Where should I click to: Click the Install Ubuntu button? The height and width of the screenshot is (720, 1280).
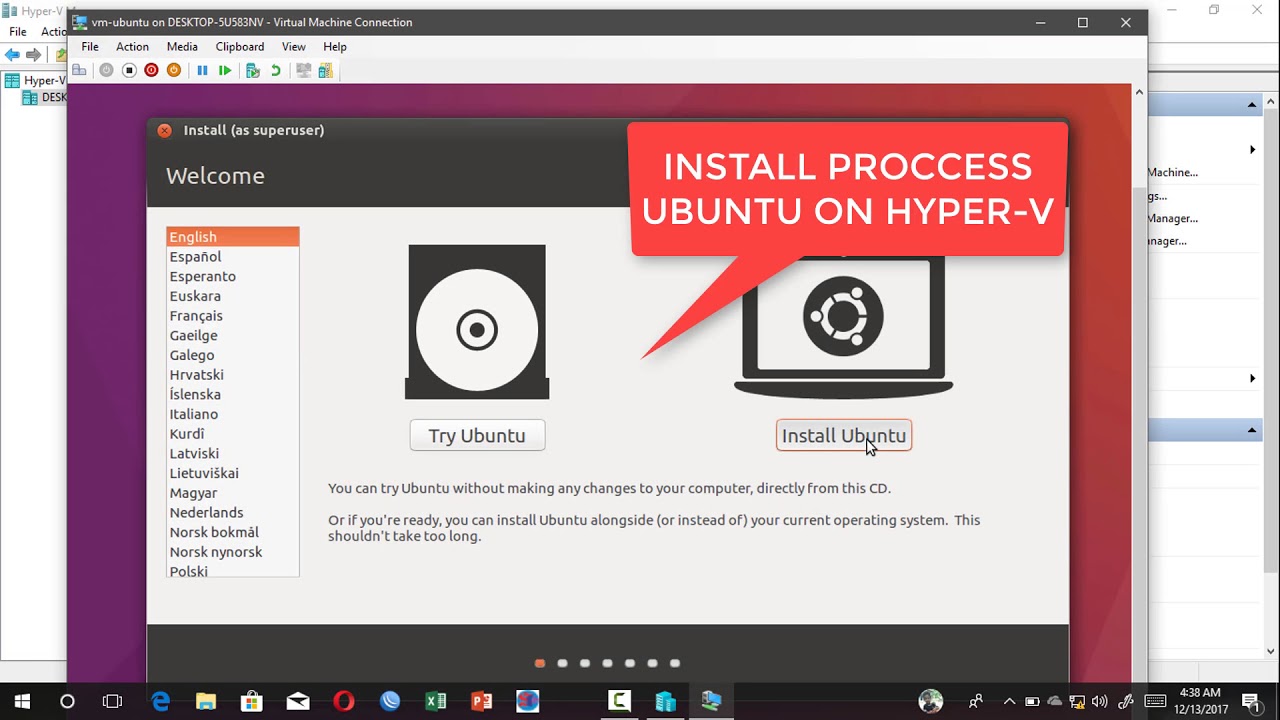tap(844, 435)
